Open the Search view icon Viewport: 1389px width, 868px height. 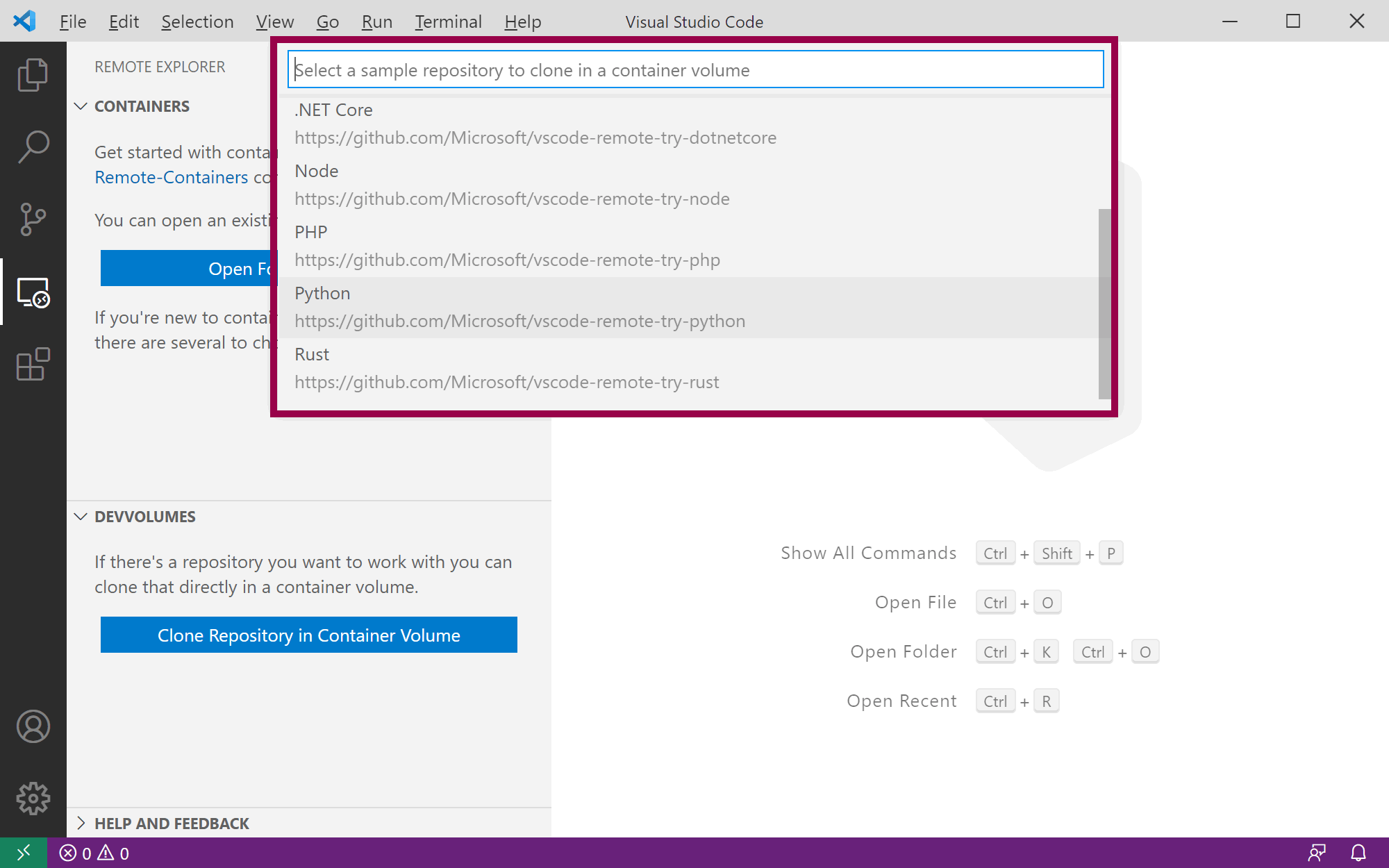[x=33, y=147]
